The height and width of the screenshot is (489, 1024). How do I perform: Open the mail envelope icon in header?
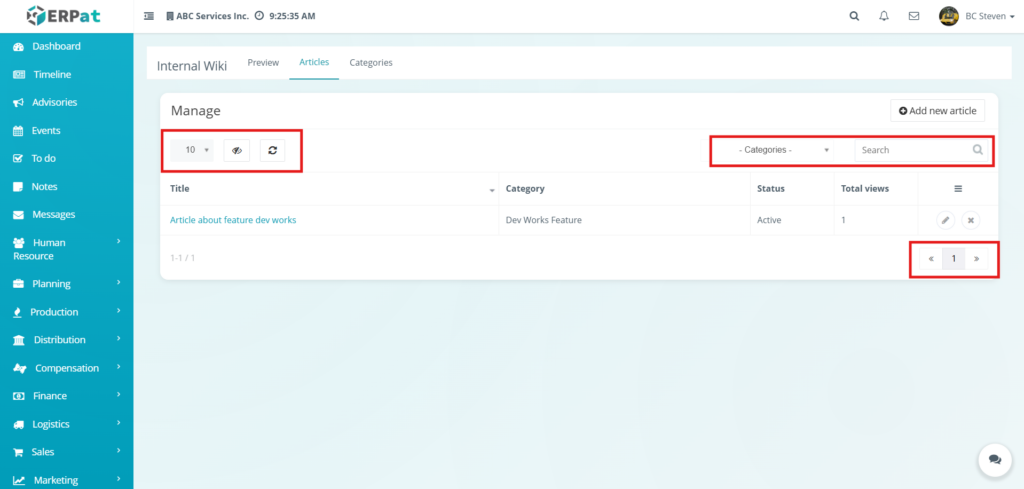pos(913,16)
